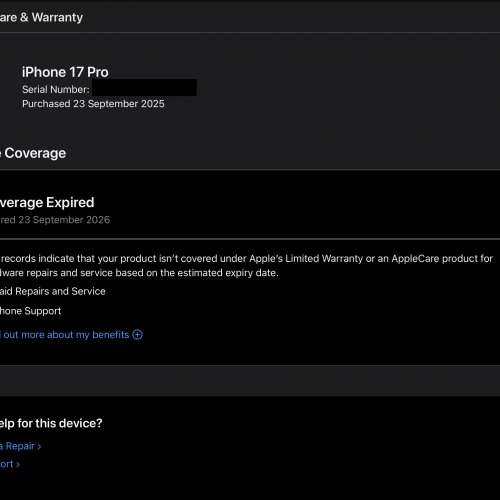The image size is (500, 500).
Task: Click the '23 September 2026' expiry date
Action: 64,220
